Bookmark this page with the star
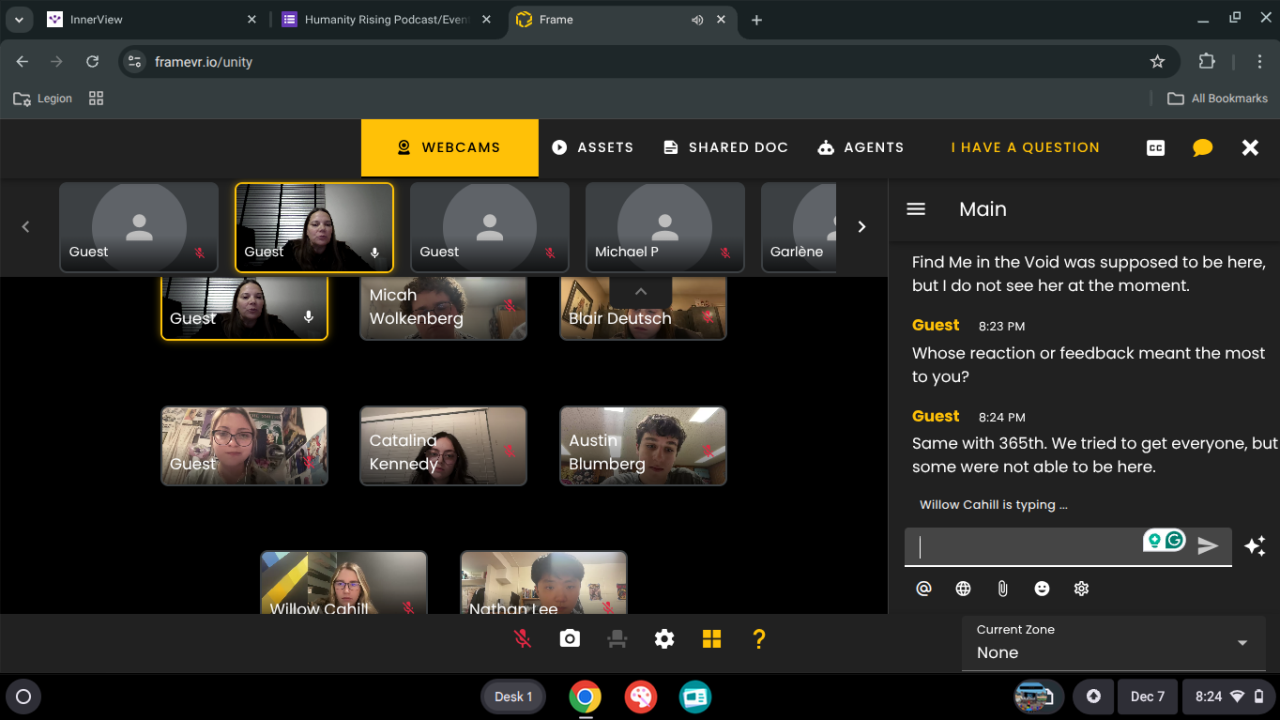Screen dimensions: 1280x720 pos(1157,62)
